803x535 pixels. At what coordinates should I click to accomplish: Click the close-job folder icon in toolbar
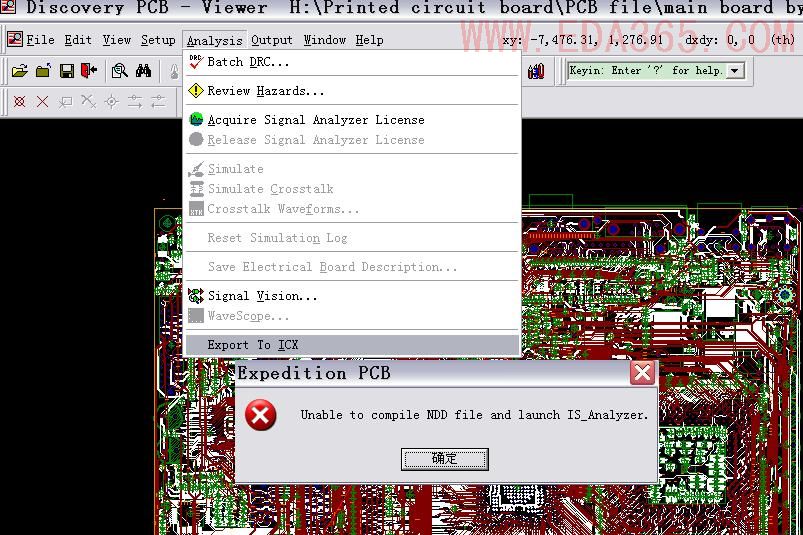[x=44, y=71]
